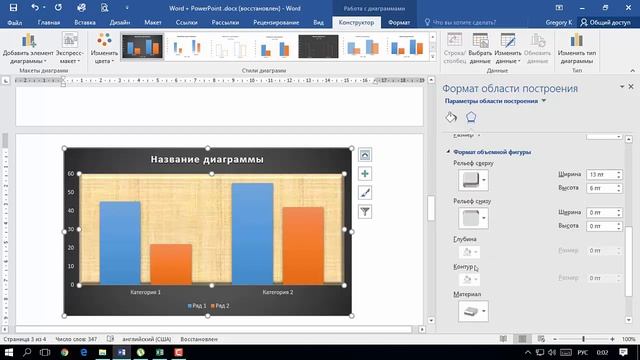Switch to read mode view icon
The height and width of the screenshot is (360, 640).
tap(503, 339)
